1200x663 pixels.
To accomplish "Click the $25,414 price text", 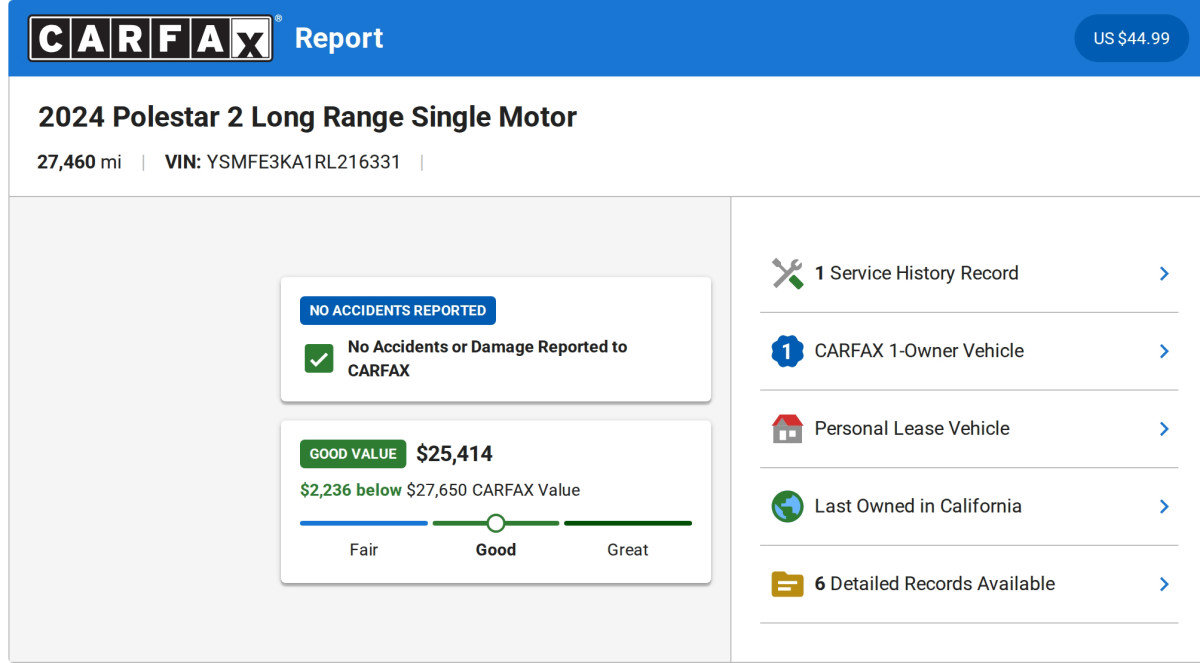I will [455, 454].
